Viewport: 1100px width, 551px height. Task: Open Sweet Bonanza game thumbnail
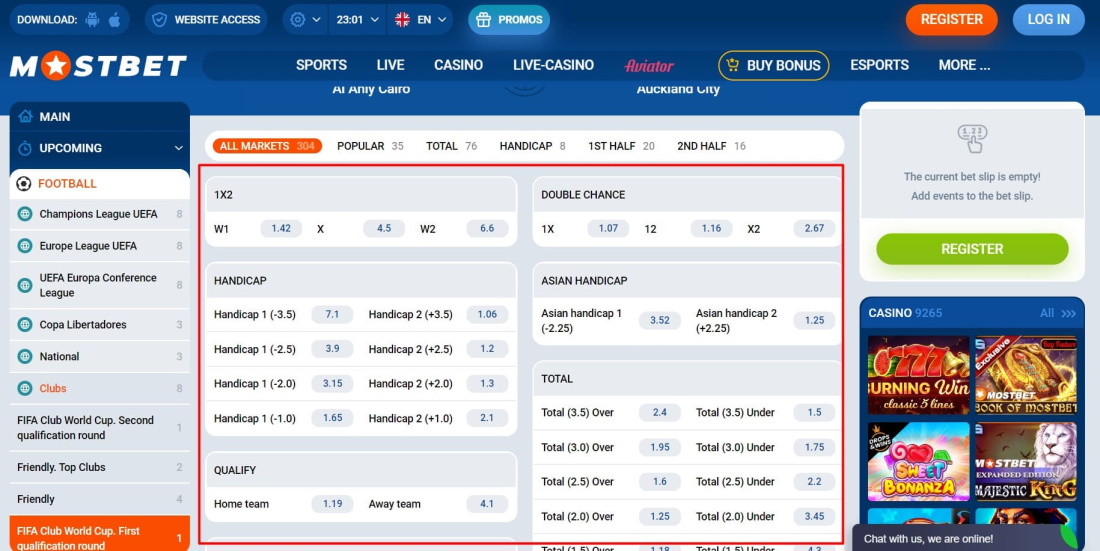click(x=918, y=461)
